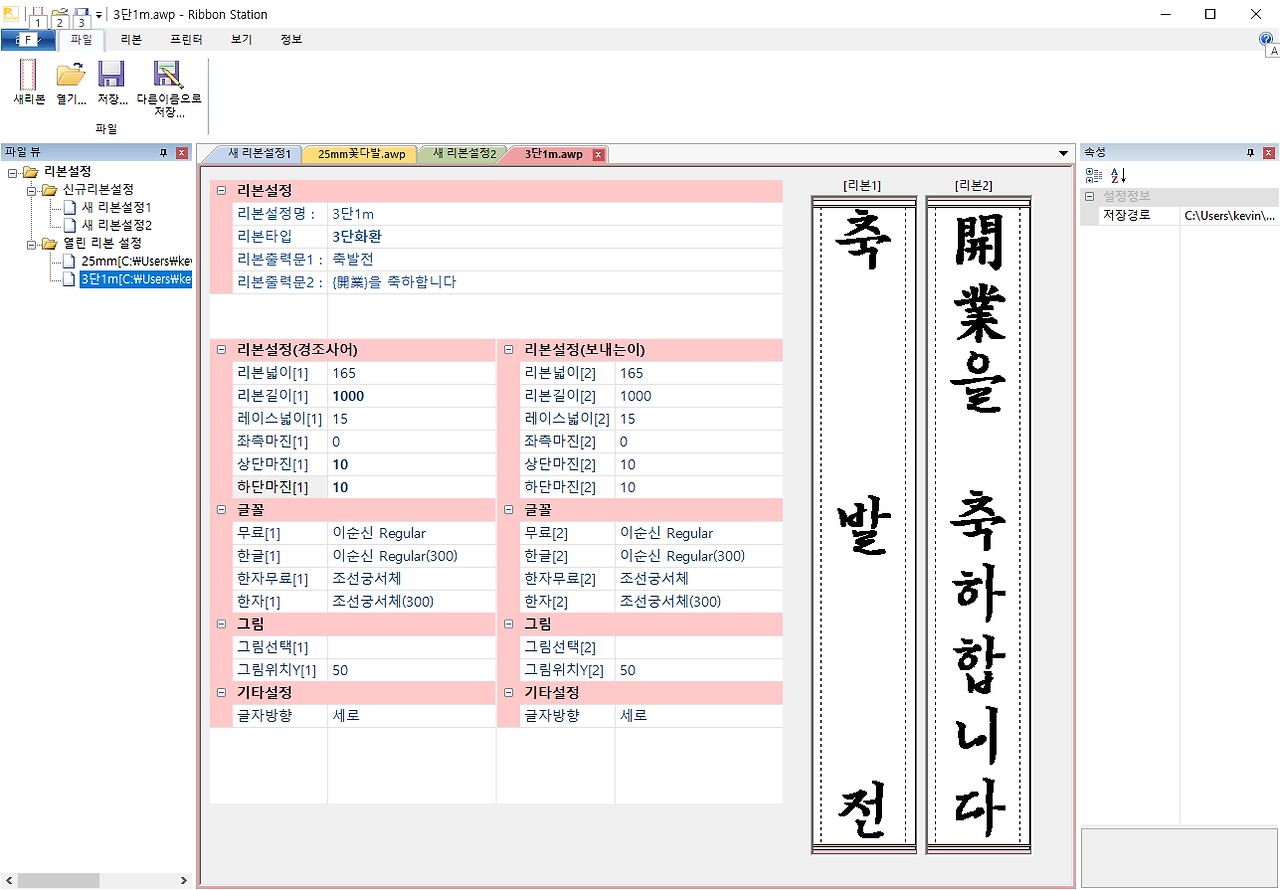Screen dimensions: 1280x890
Task: Click the blue F application button
Action: (x=28, y=39)
